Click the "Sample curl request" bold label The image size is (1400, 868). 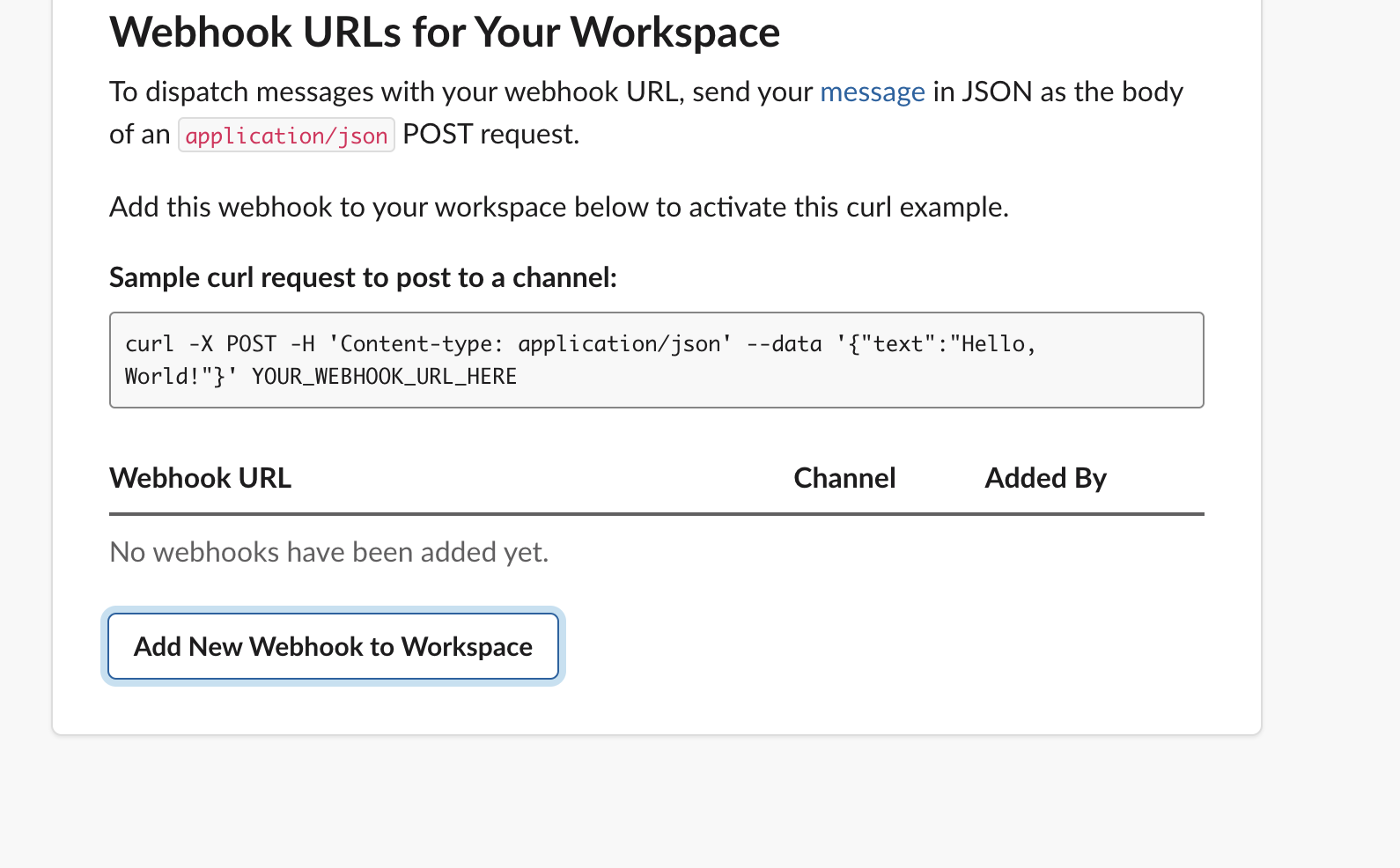pos(363,278)
